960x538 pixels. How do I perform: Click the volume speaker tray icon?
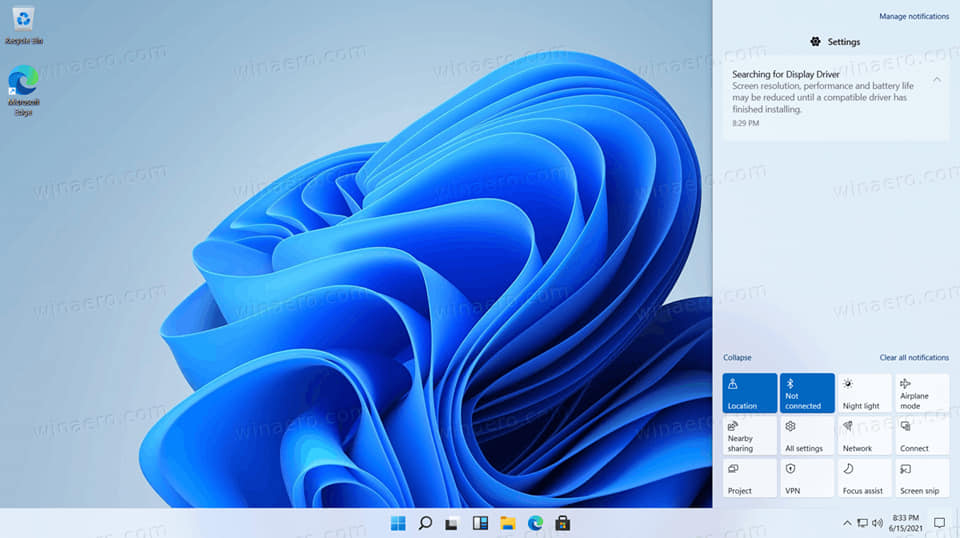point(877,523)
